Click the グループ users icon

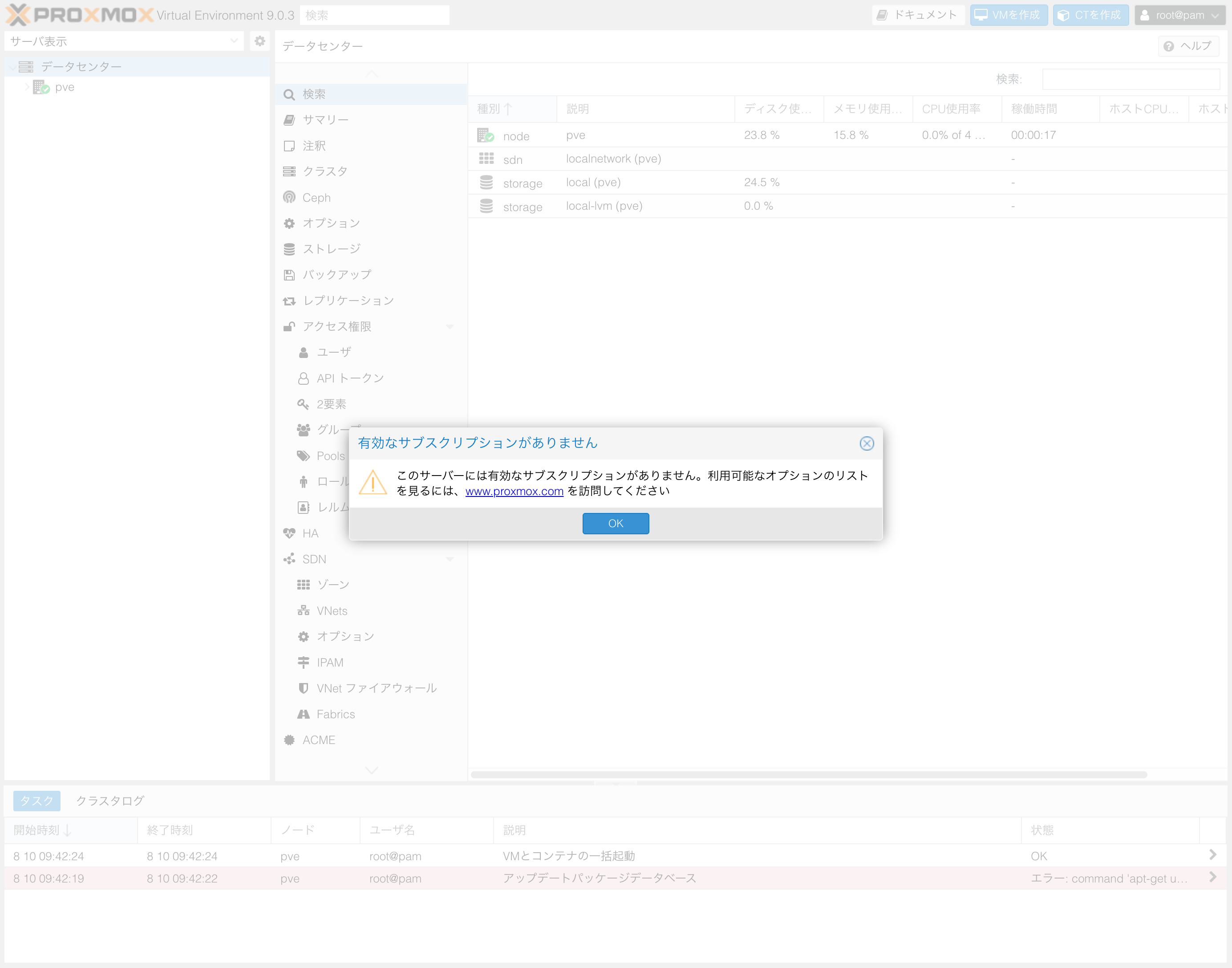point(303,430)
